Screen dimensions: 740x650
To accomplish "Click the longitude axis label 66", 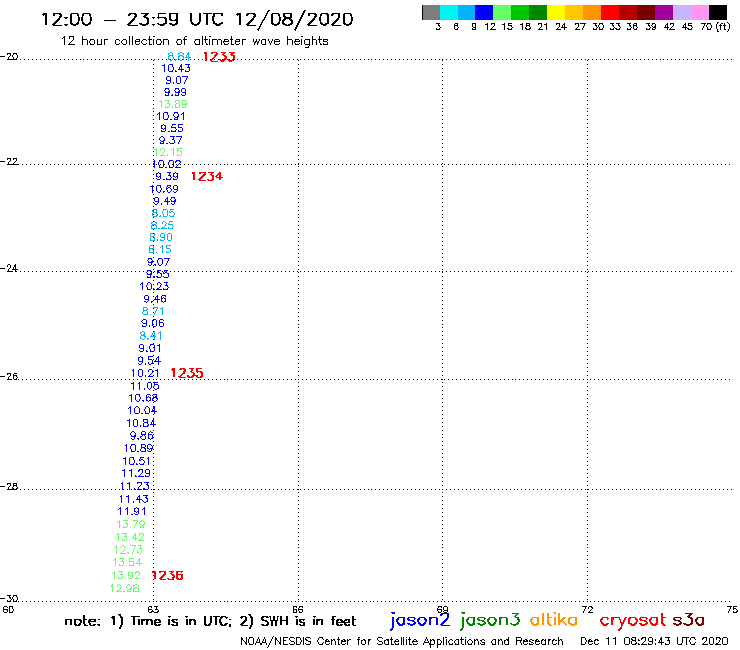I will (x=298, y=609).
